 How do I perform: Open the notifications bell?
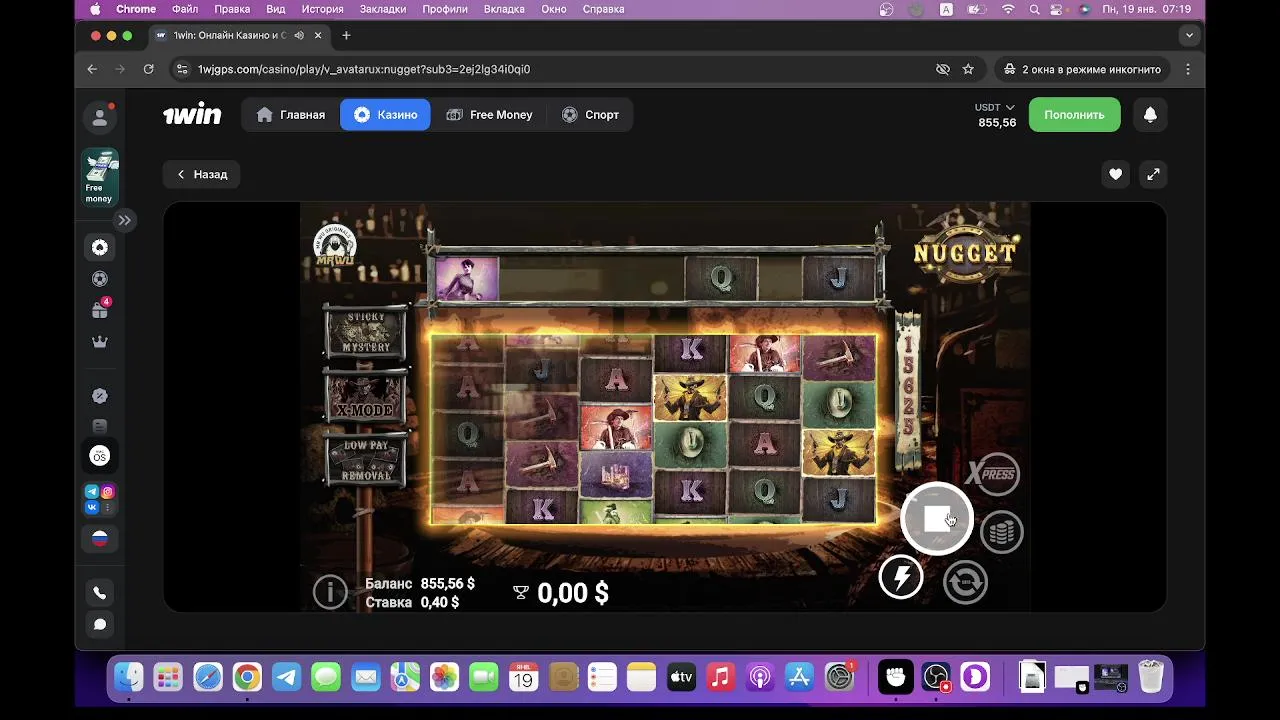click(x=1150, y=115)
